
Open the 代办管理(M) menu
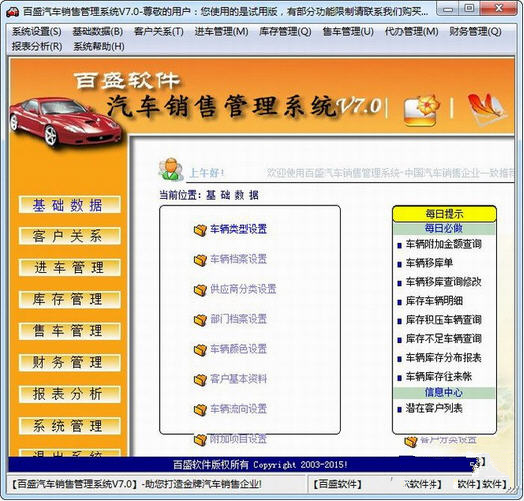[411, 32]
